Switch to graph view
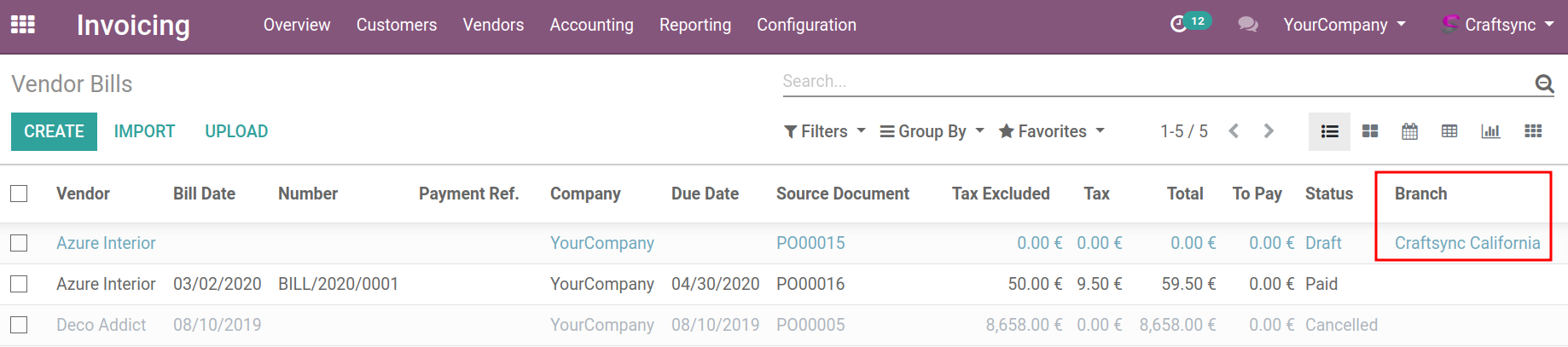 (1490, 131)
